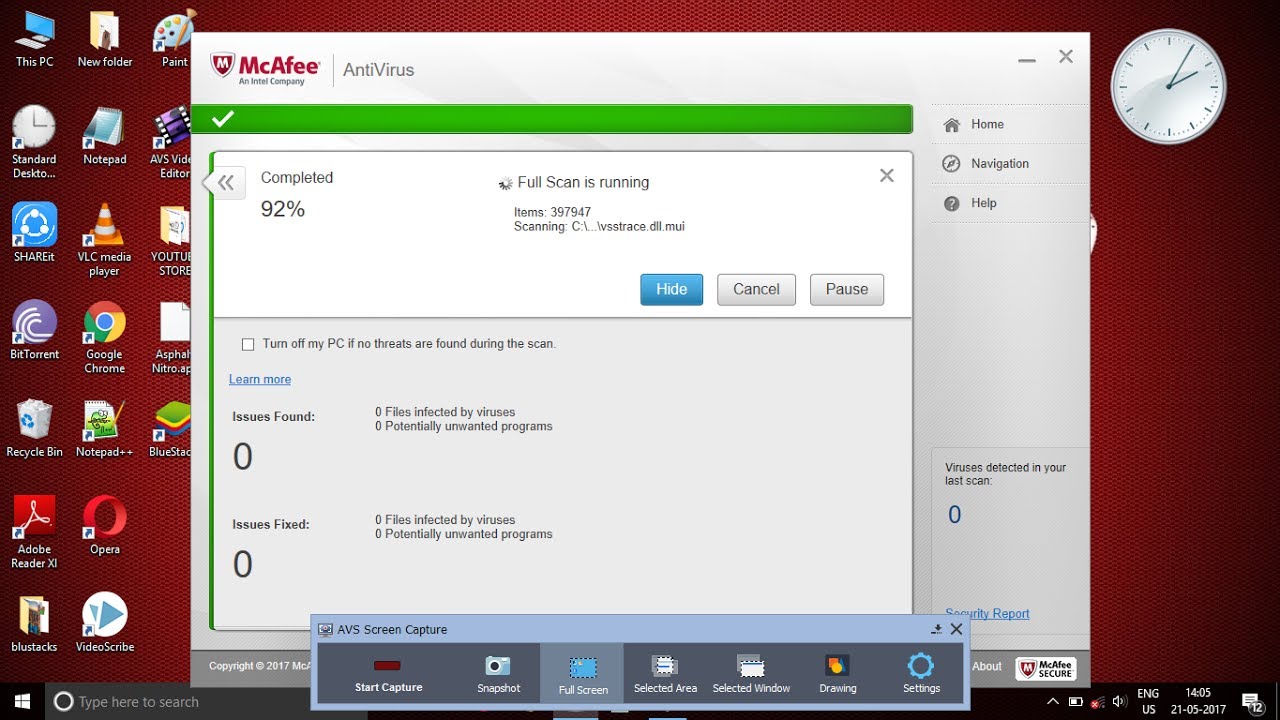Select the SHAREit desktop icon
Image resolution: width=1280 pixels, height=720 pixels.
34,233
